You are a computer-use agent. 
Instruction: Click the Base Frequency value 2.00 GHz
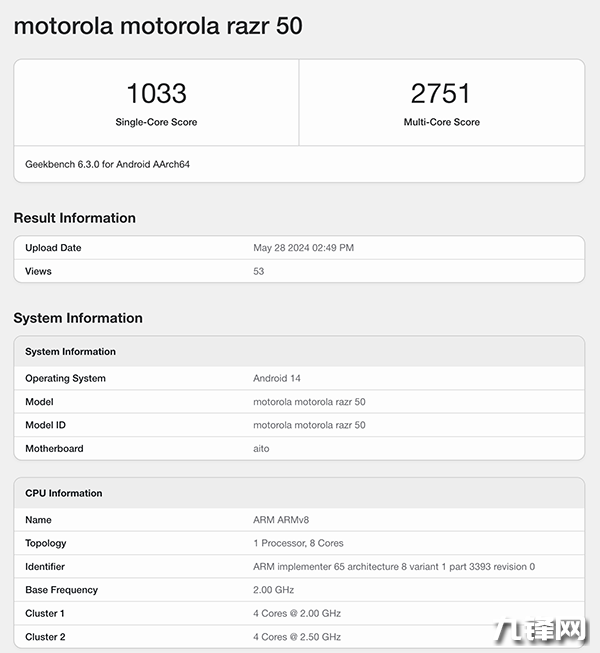(274, 590)
